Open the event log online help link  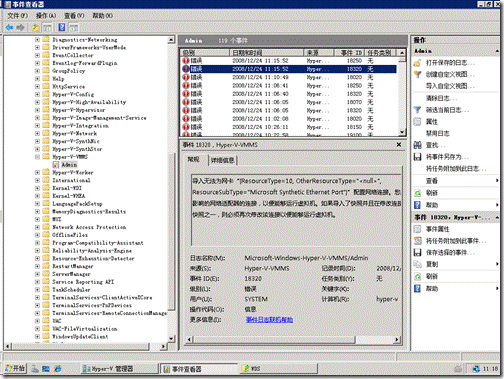(x=269, y=320)
